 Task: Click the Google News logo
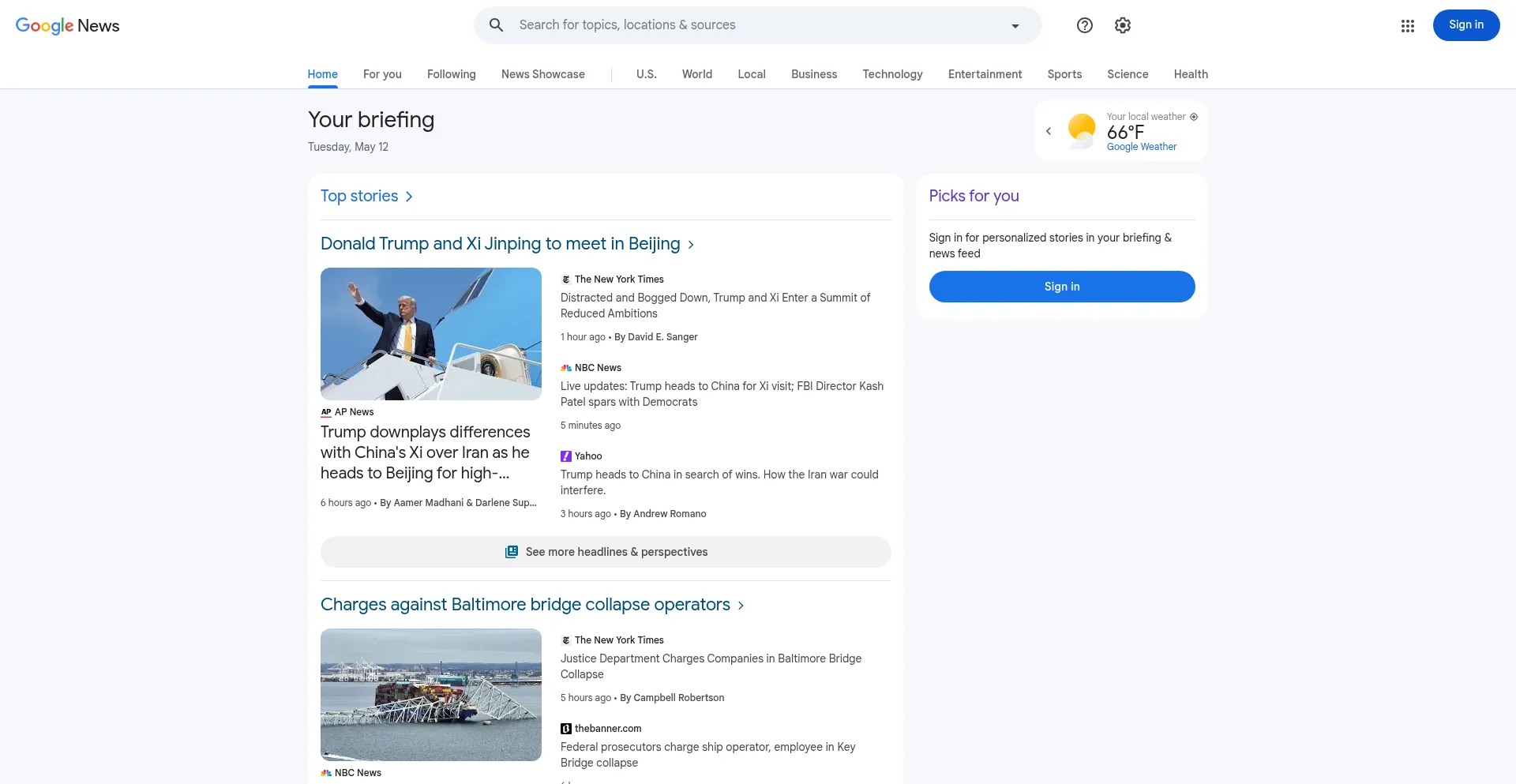click(68, 25)
